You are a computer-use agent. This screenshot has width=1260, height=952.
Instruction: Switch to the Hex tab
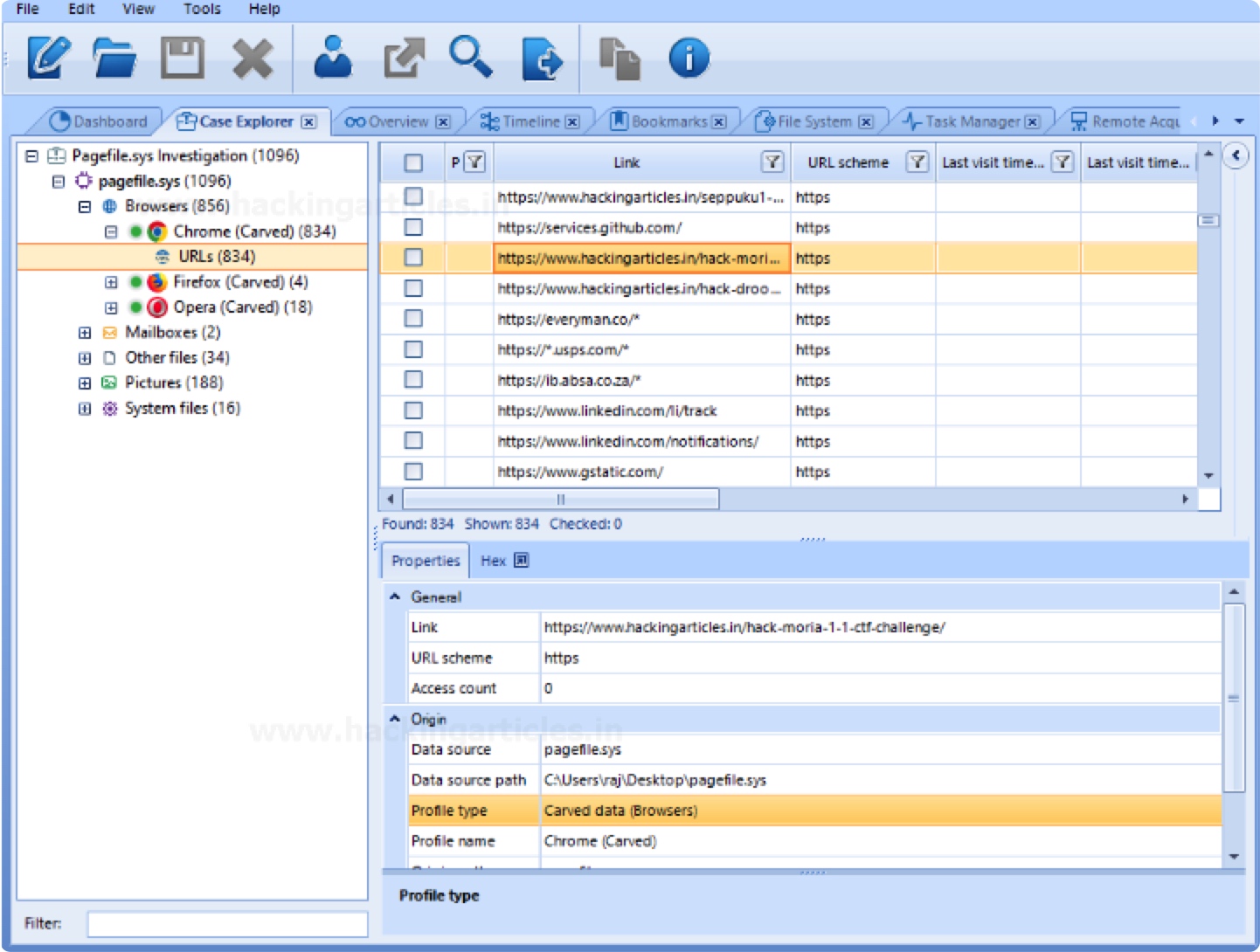coord(504,561)
